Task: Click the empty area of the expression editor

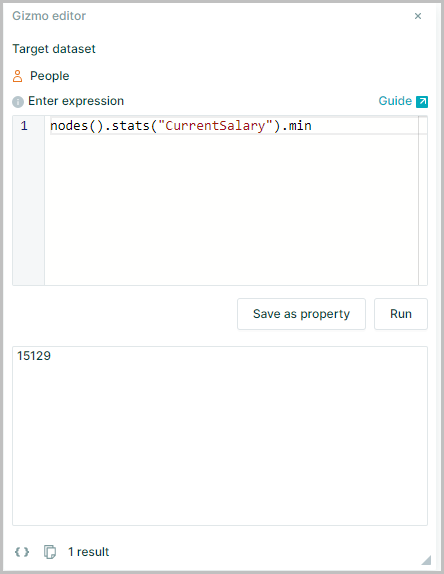Action: pos(231,209)
